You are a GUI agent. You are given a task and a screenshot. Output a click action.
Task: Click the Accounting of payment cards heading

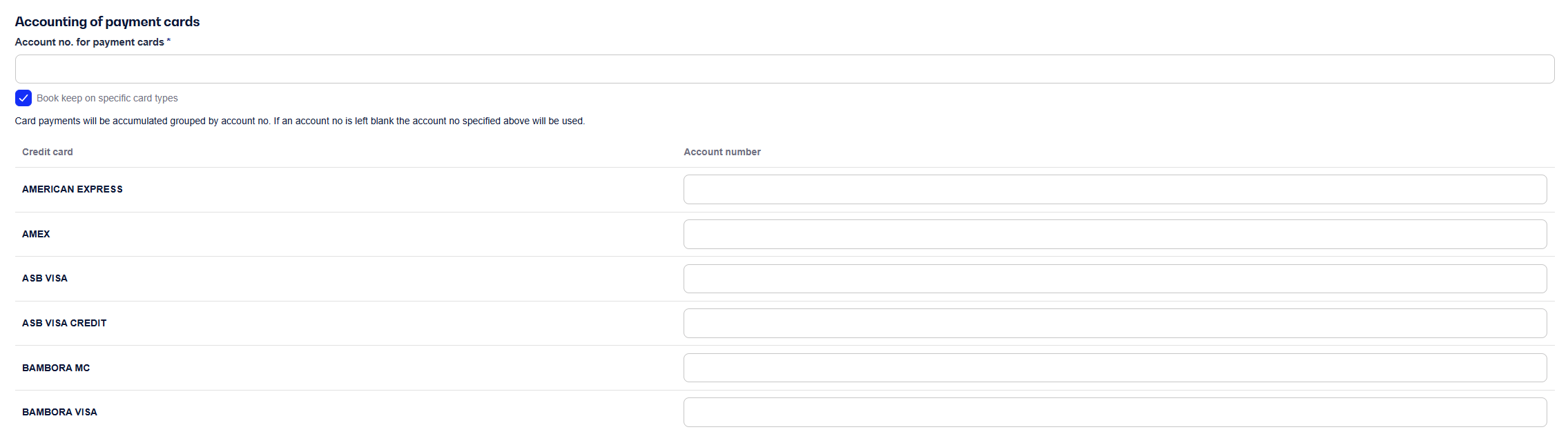(107, 21)
